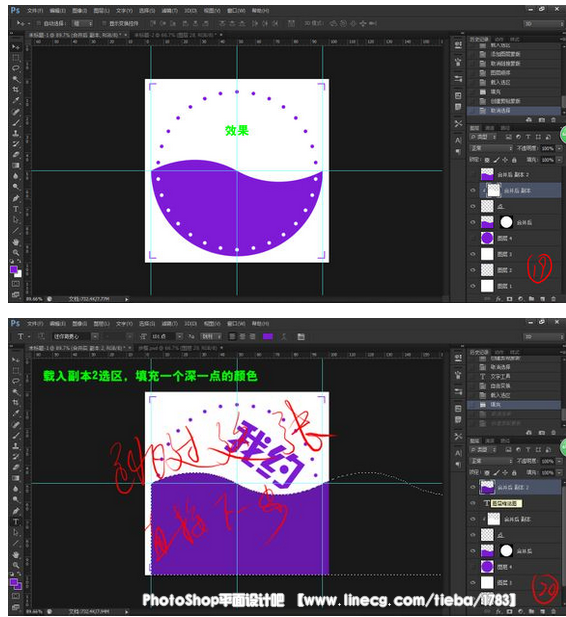
Task: Hide 图层 3 layer in upper Layers panel
Action: 473,254
